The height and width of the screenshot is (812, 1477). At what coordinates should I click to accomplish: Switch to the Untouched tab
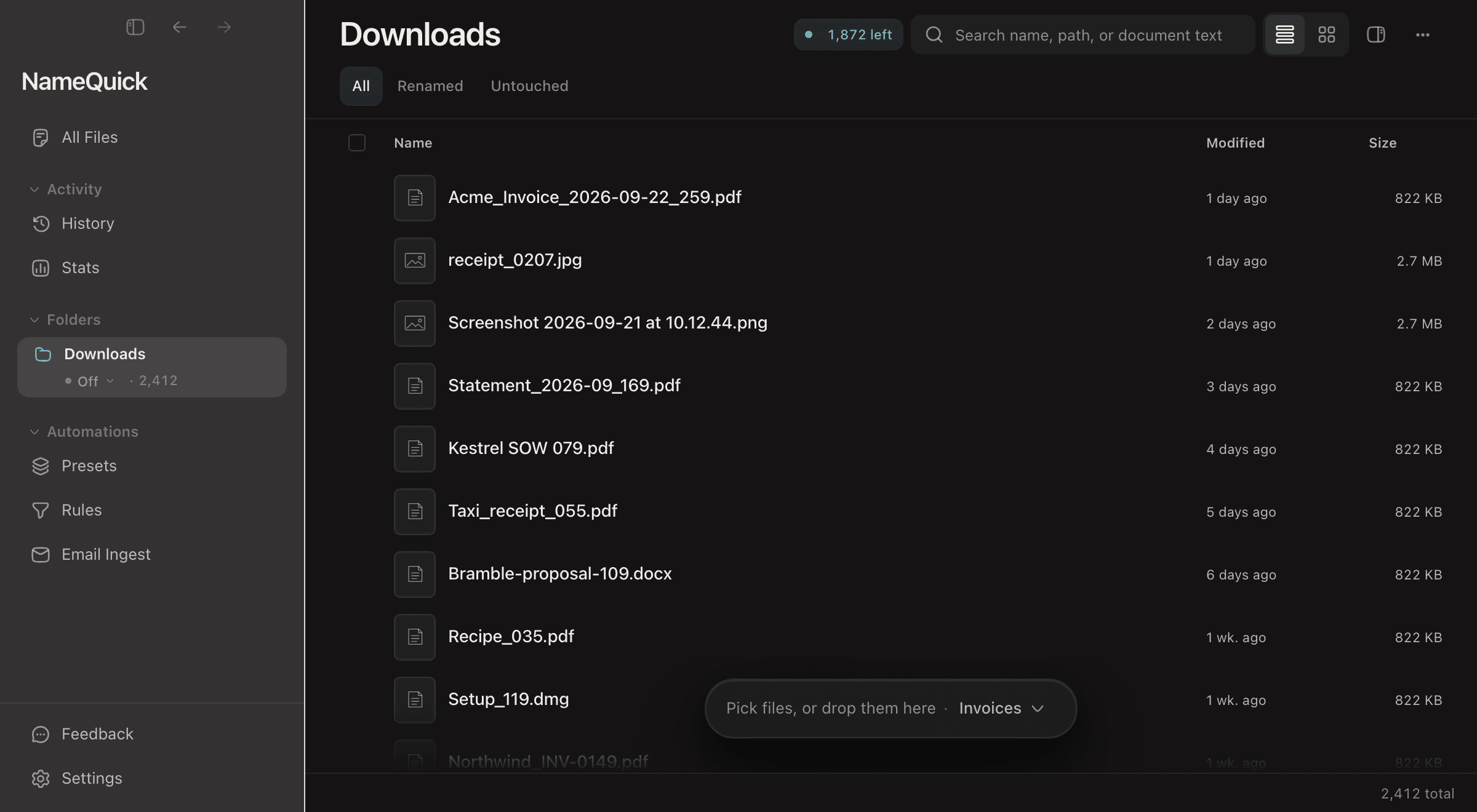pyautogui.click(x=529, y=86)
